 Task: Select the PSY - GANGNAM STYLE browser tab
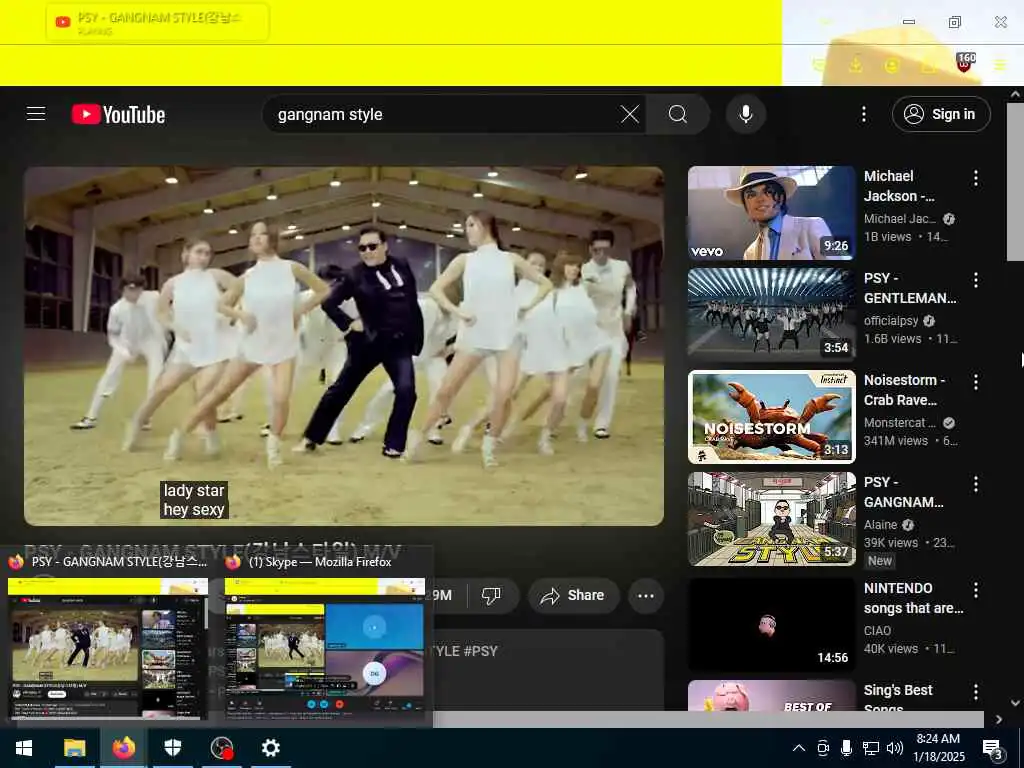click(157, 22)
